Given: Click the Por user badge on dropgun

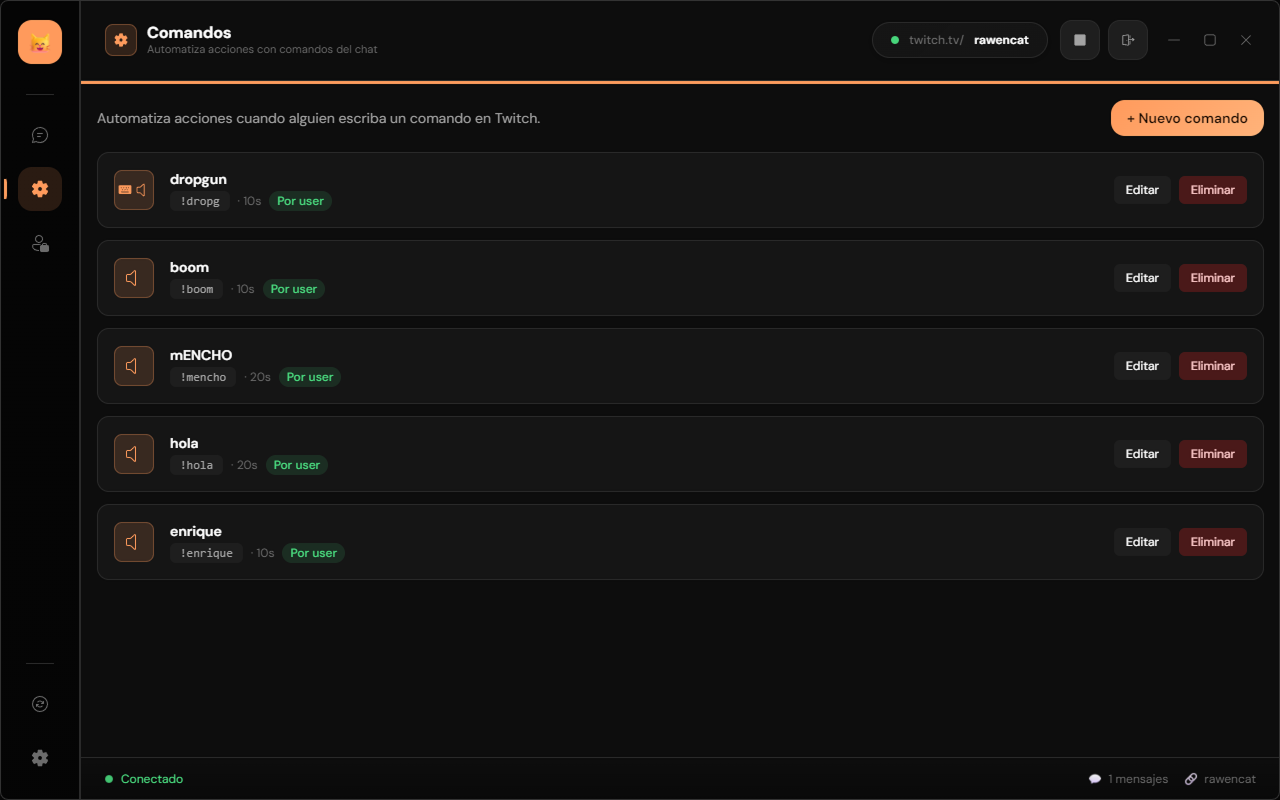Looking at the screenshot, I should [300, 201].
